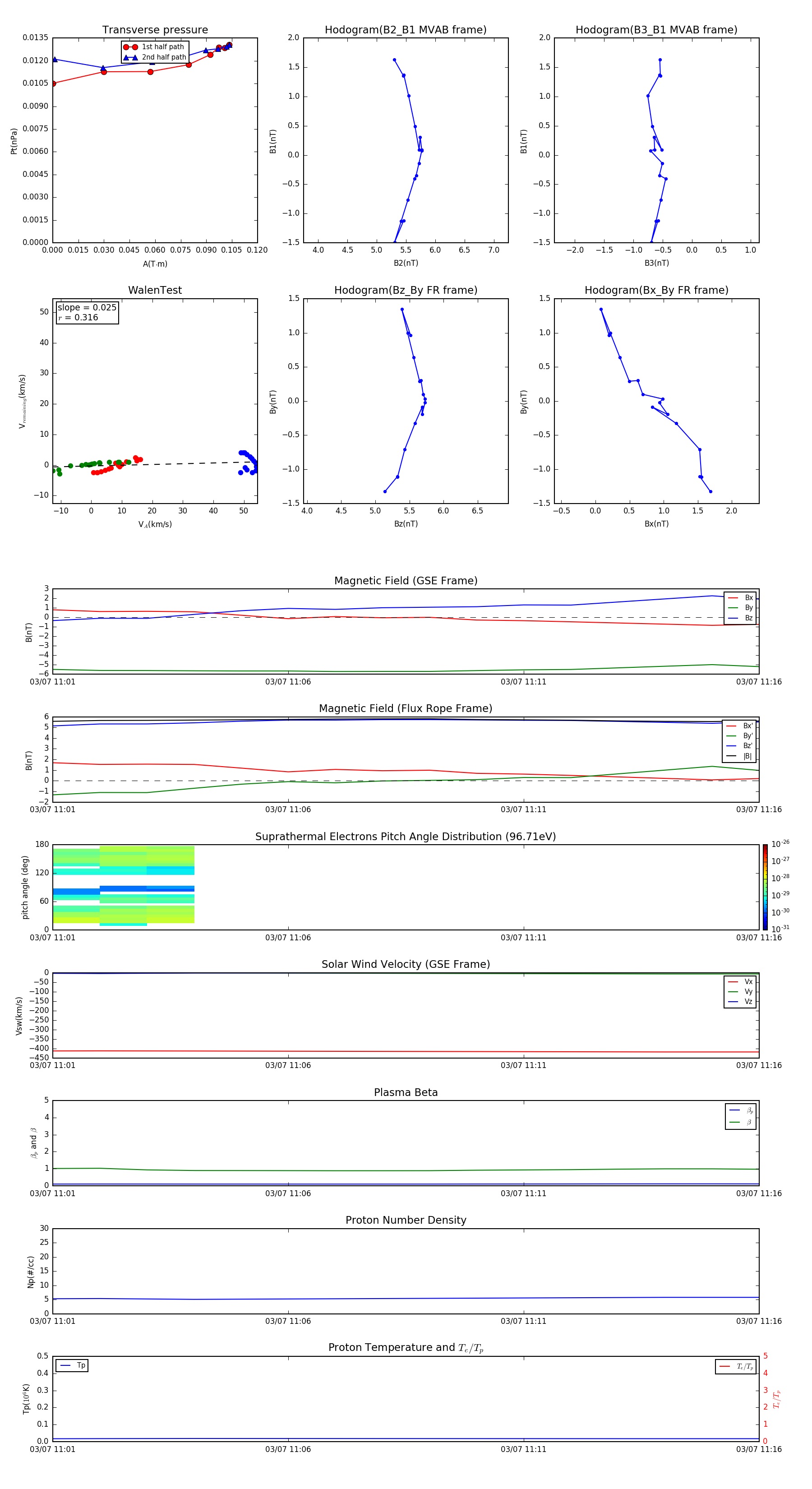This screenshot has height=1489, width=812.
Task: Click the rotated red "Te/Tp" right-axis label
Action: [776, 1399]
